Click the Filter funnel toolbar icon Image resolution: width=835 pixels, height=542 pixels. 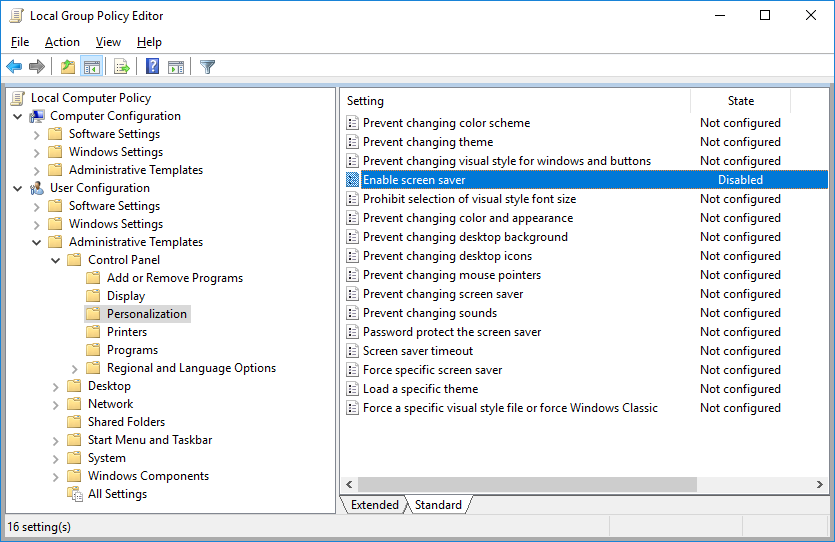(207, 67)
